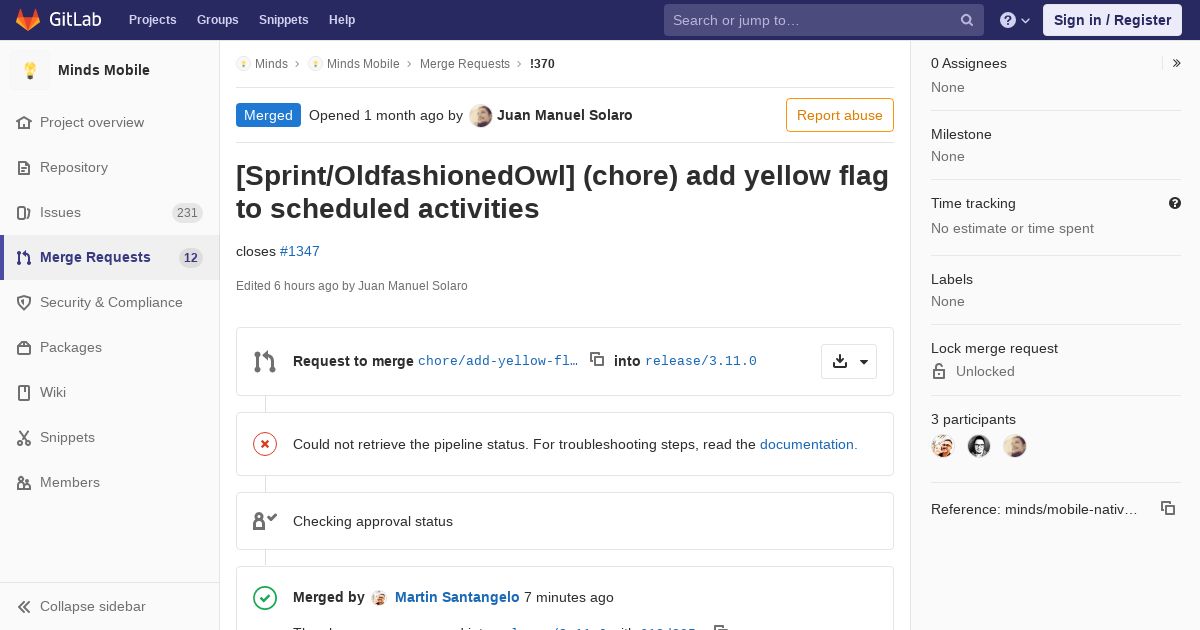This screenshot has height=630, width=1200.
Task: Open Project overview in sidebar
Action: point(92,122)
